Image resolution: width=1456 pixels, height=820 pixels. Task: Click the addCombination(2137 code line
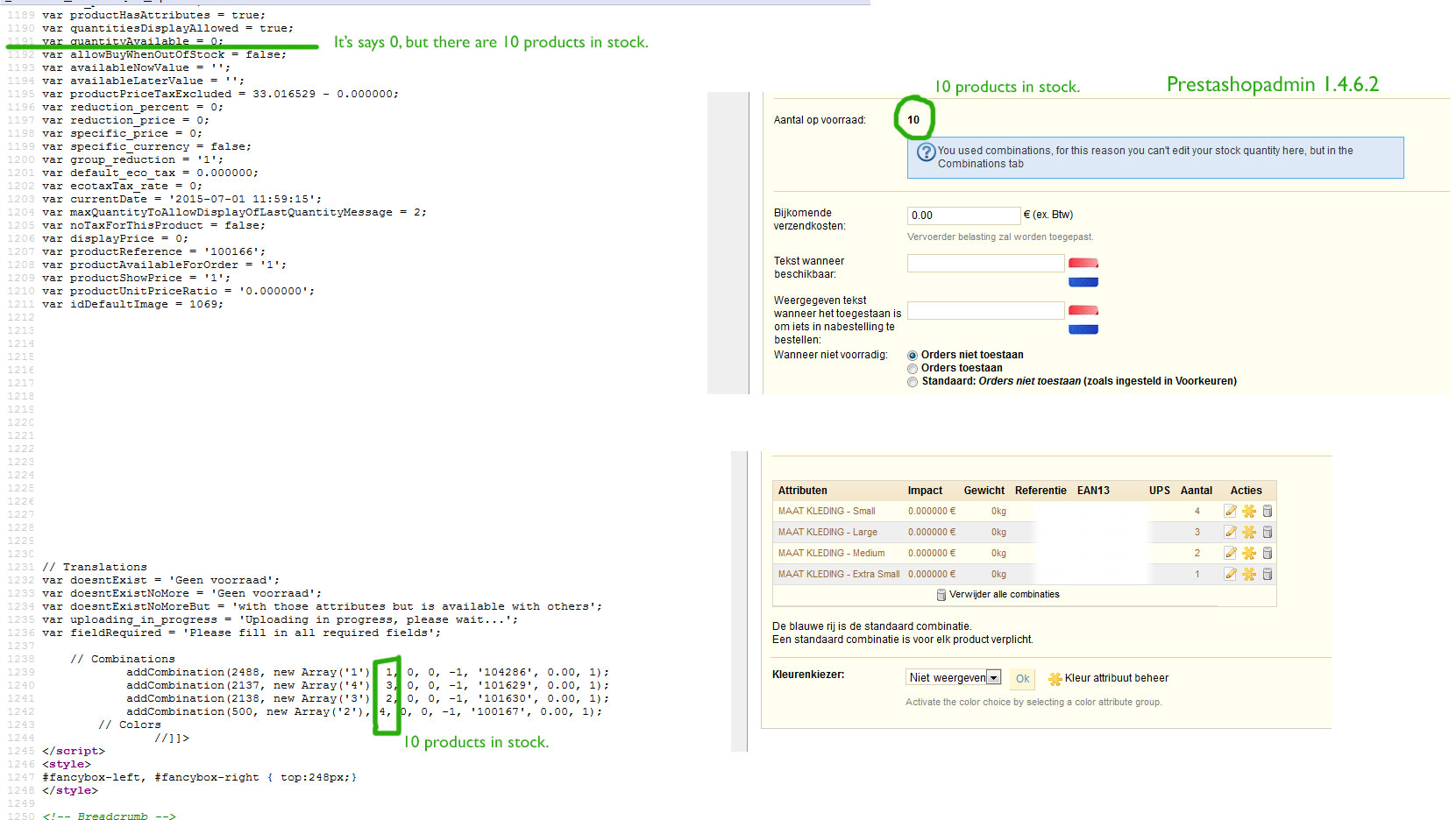pos(367,685)
